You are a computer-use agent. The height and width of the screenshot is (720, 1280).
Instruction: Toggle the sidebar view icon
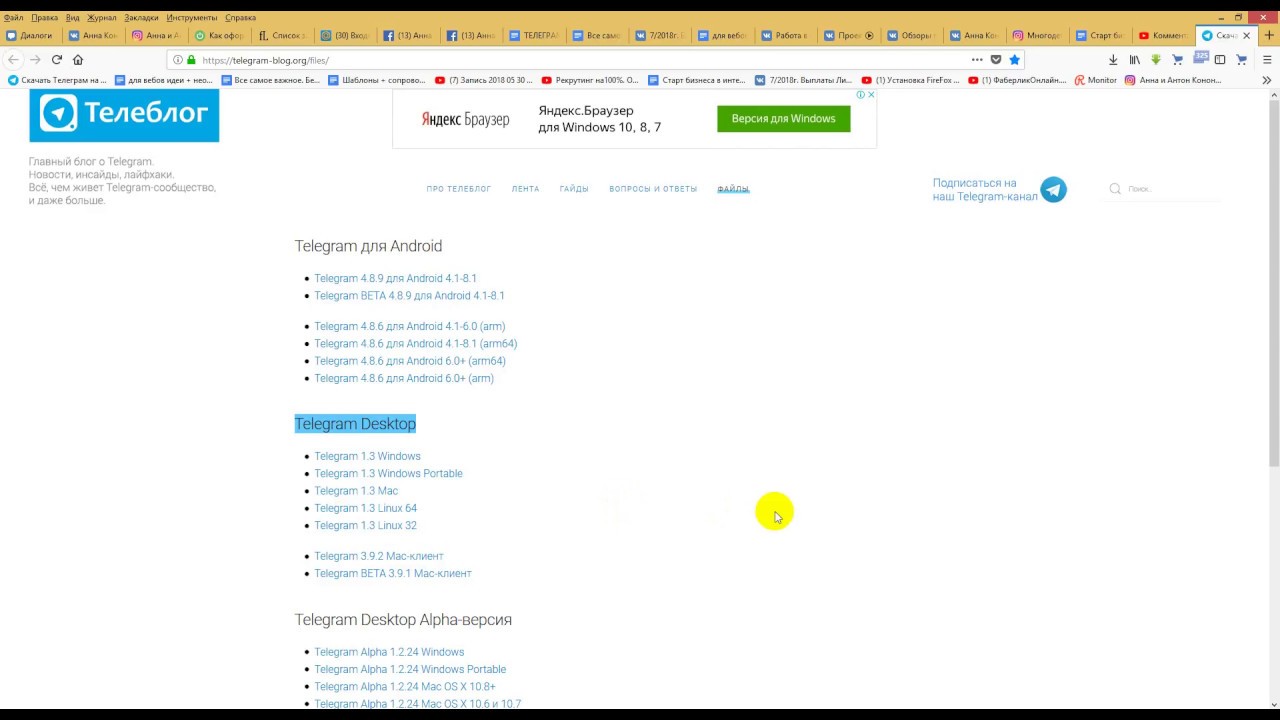pos(1220,60)
